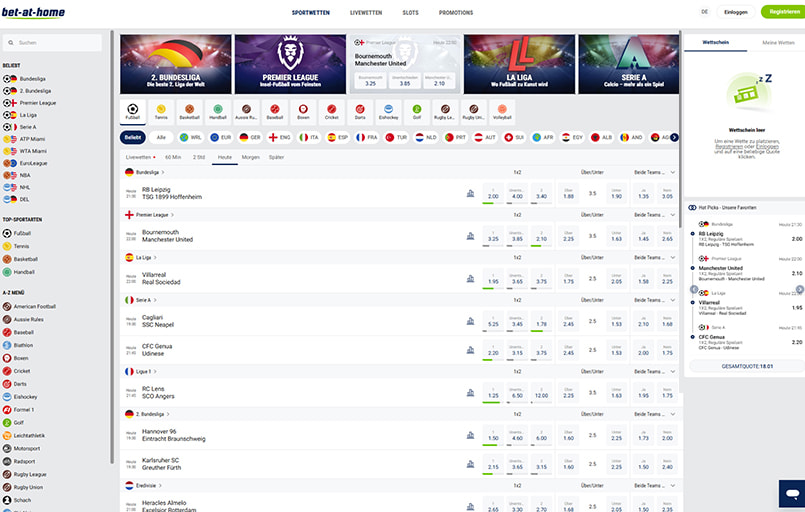
Task: Select the Darts sport icon tile
Action: 360,112
